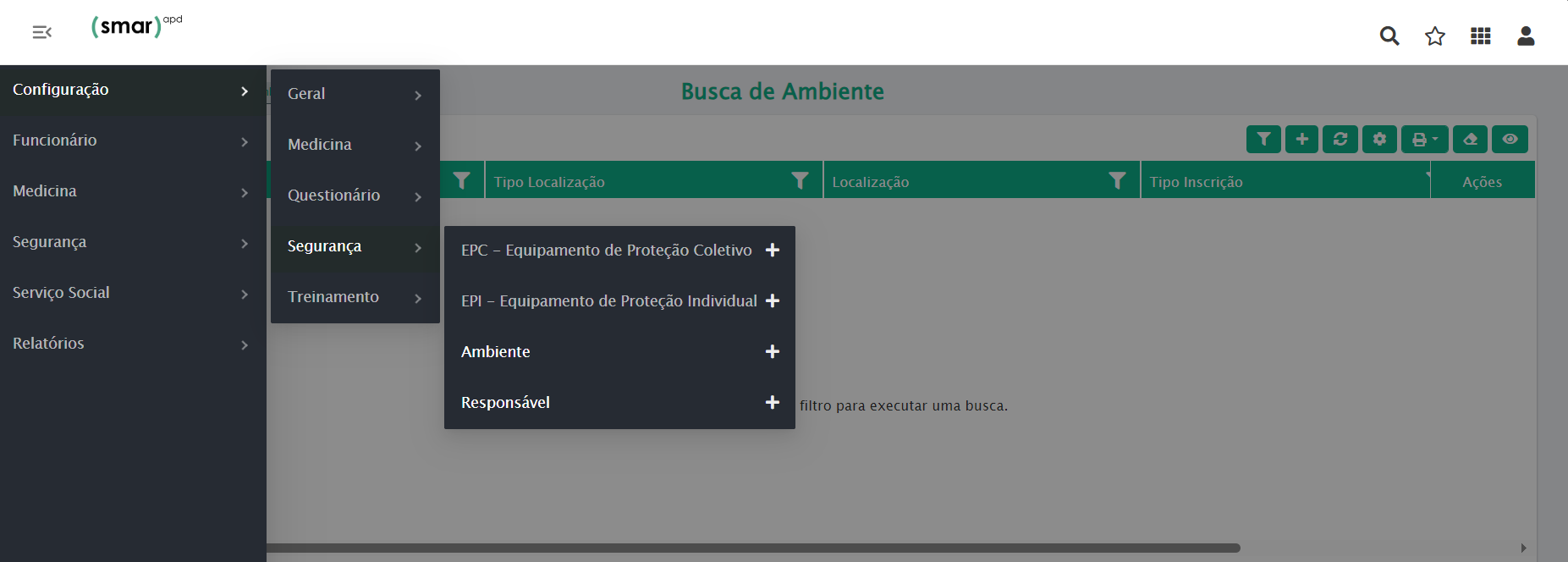The width and height of the screenshot is (1568, 562).
Task: Open the Geral submenu item
Action: (355, 94)
